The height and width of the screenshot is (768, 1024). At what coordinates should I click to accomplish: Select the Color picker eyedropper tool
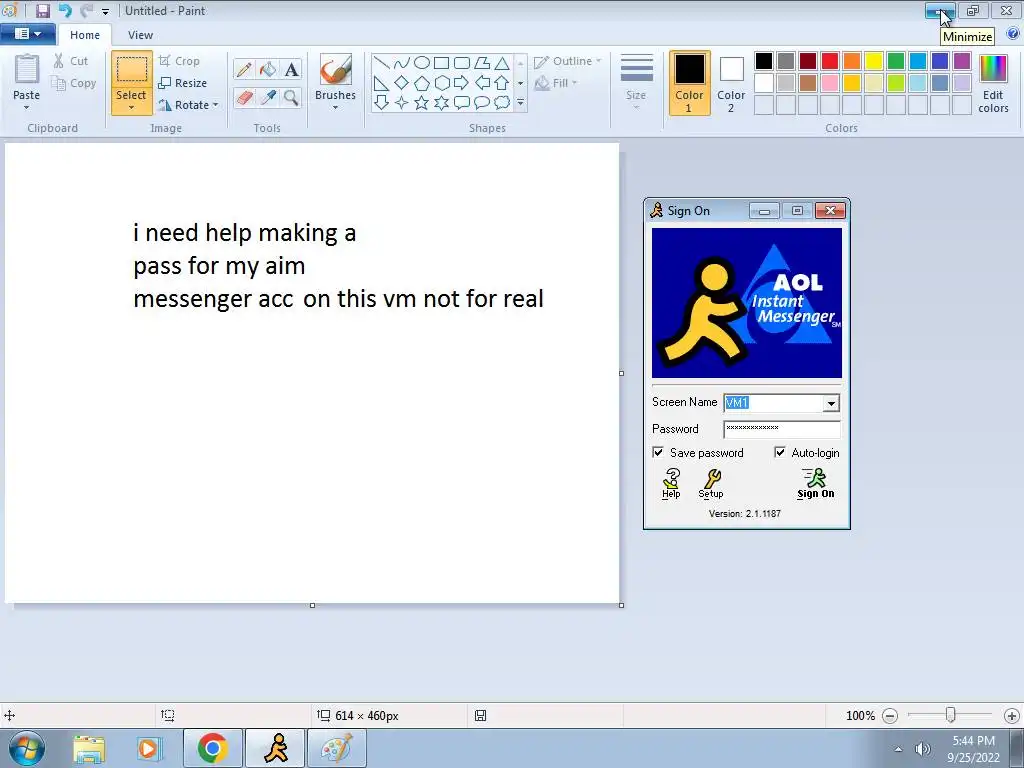[268, 97]
